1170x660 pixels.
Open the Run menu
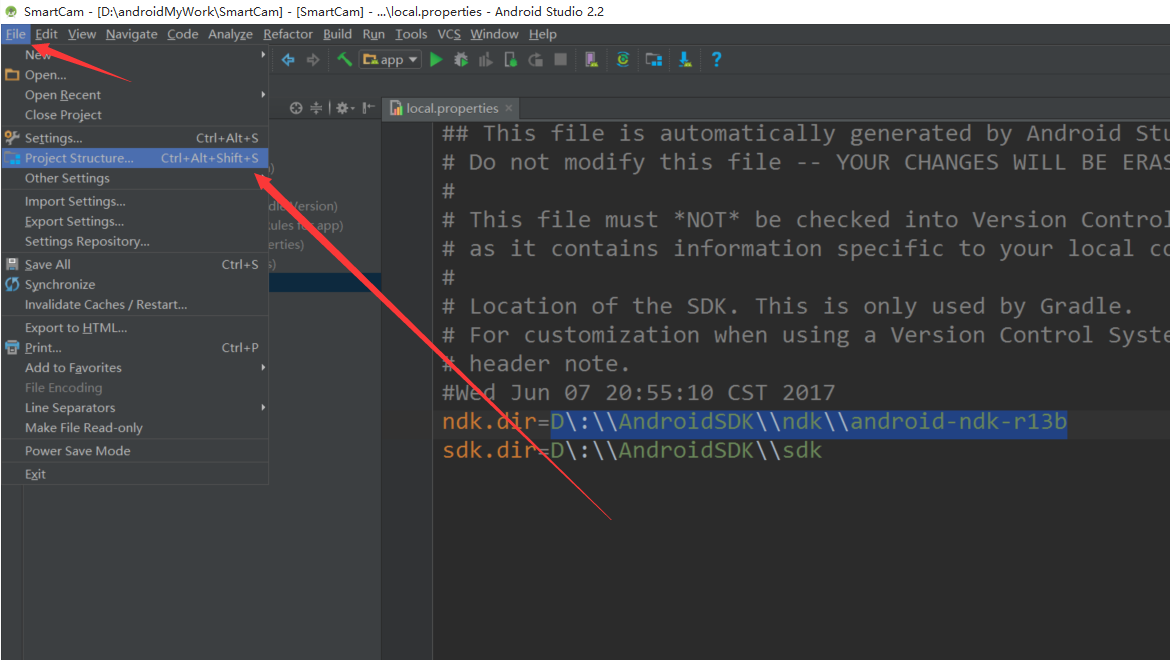(x=374, y=34)
